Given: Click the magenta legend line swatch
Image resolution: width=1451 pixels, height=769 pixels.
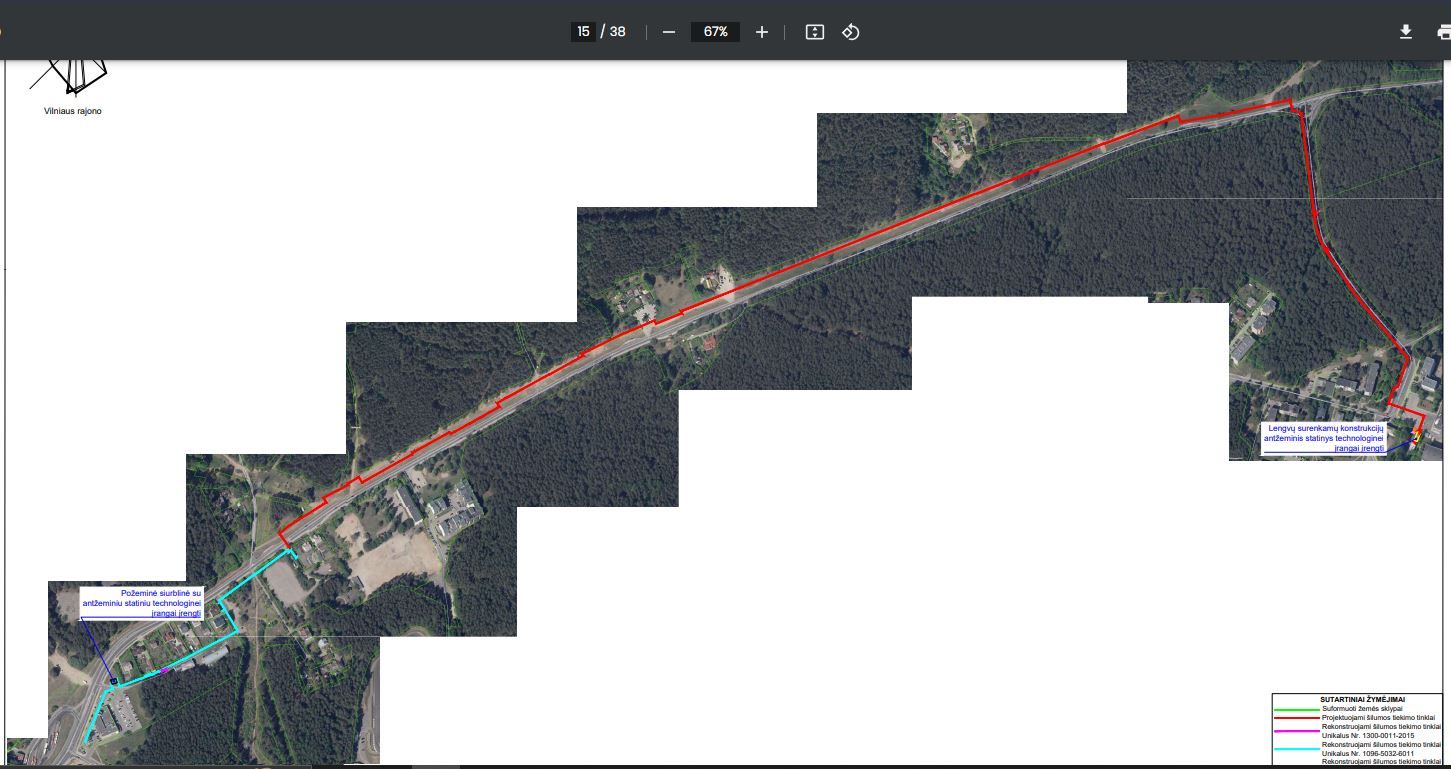Looking at the screenshot, I should 1296,731.
